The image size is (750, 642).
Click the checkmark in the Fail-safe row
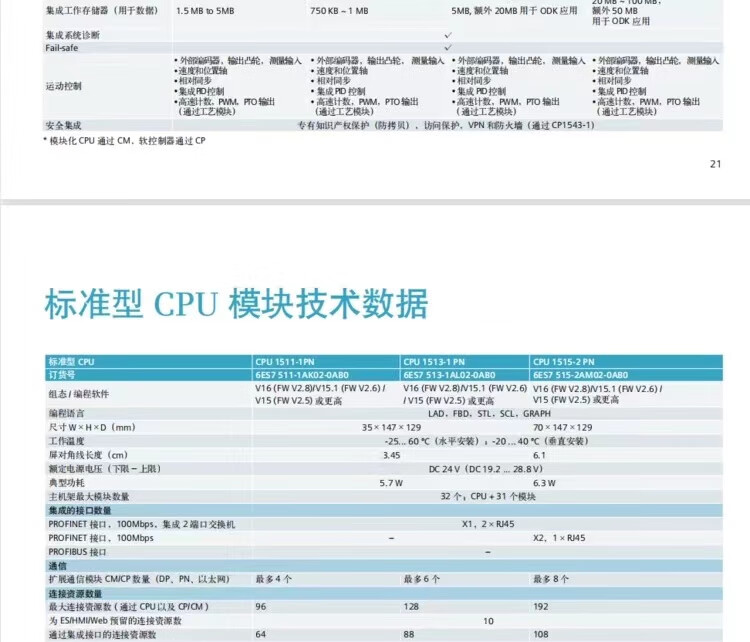[x=448, y=48]
